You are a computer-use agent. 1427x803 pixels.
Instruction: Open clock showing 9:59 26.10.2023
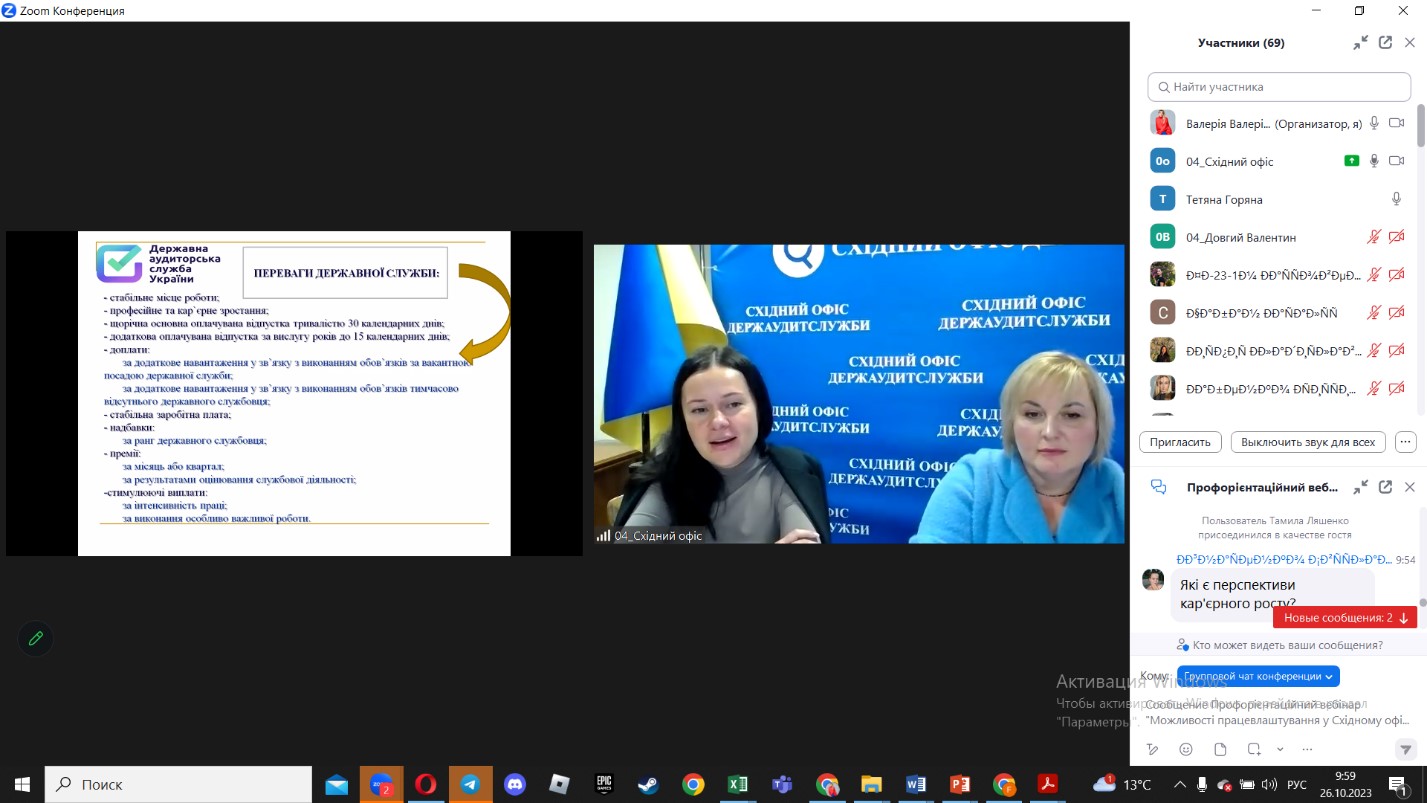tap(1345, 784)
